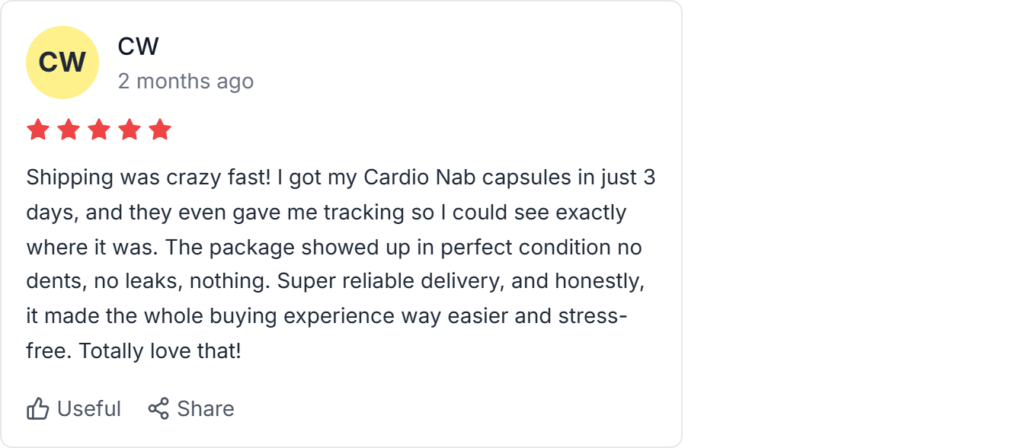Click the first red rating star
Screen dimensions: 1024x448
tap(38, 130)
